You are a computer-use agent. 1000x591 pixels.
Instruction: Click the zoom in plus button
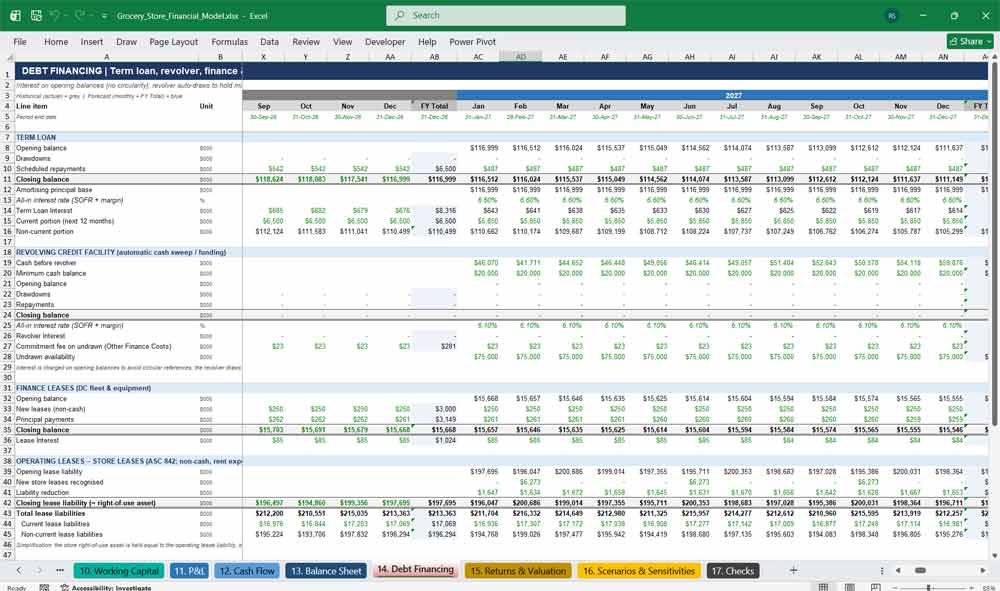pos(970,587)
